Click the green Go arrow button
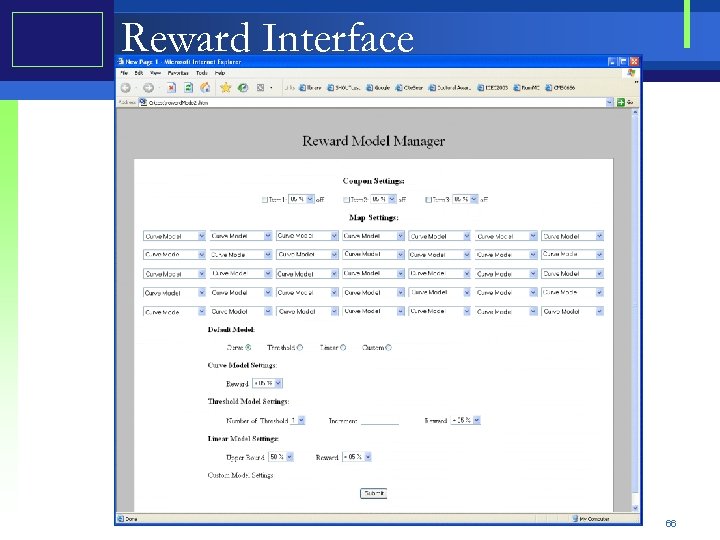720x540 pixels. (621, 102)
